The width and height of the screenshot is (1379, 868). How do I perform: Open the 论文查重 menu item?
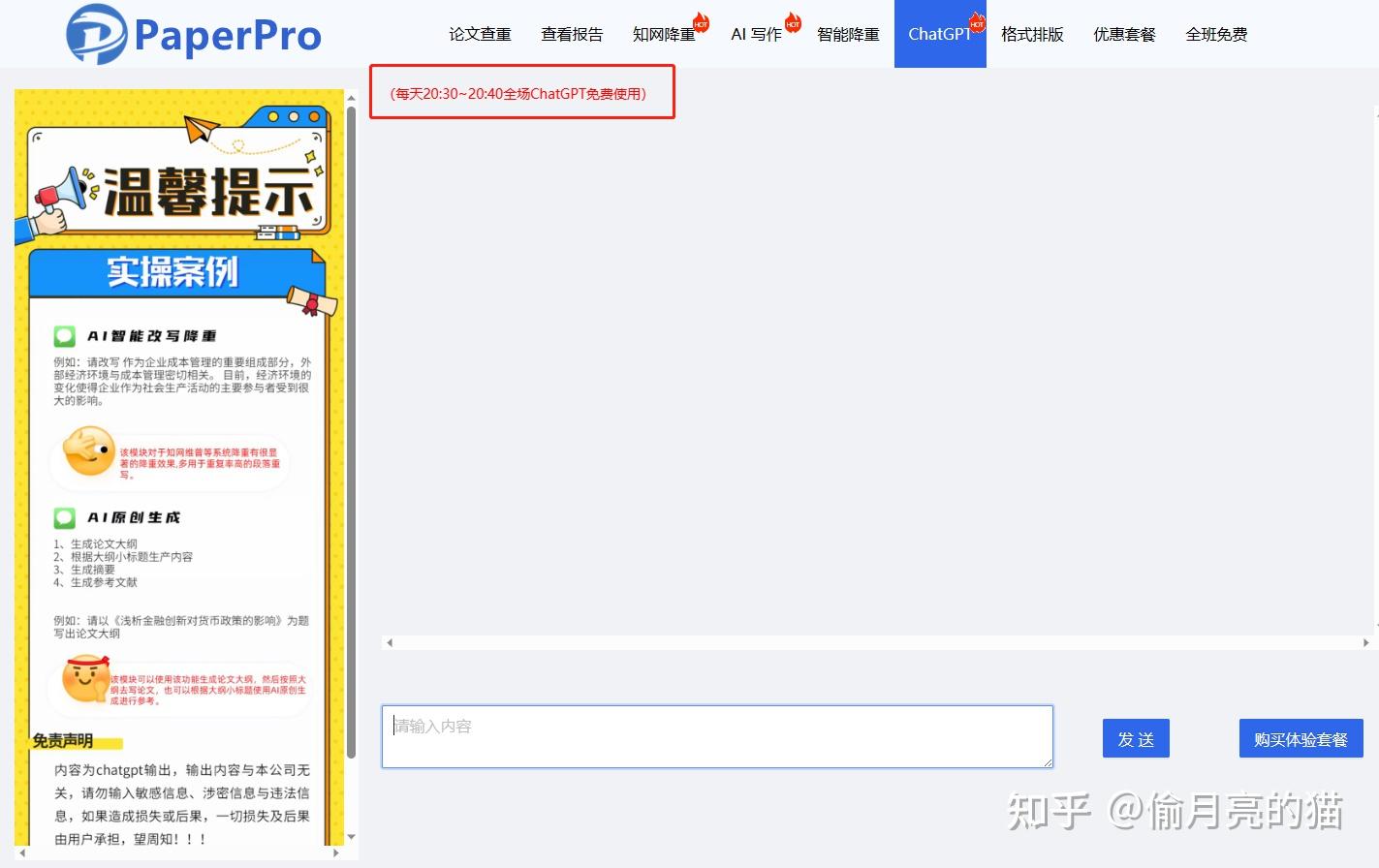point(480,34)
